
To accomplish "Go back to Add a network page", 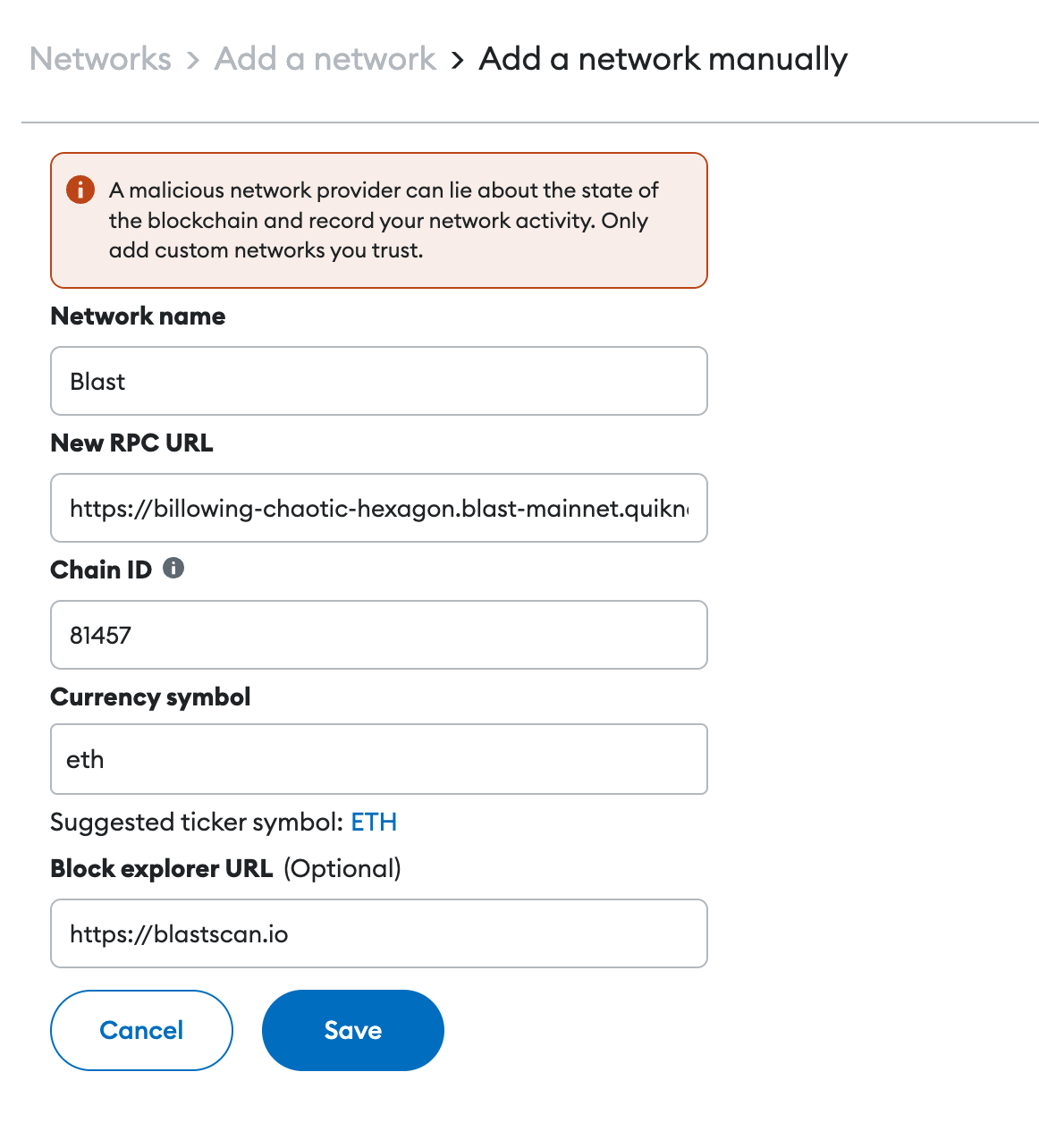I will pyautogui.click(x=324, y=58).
